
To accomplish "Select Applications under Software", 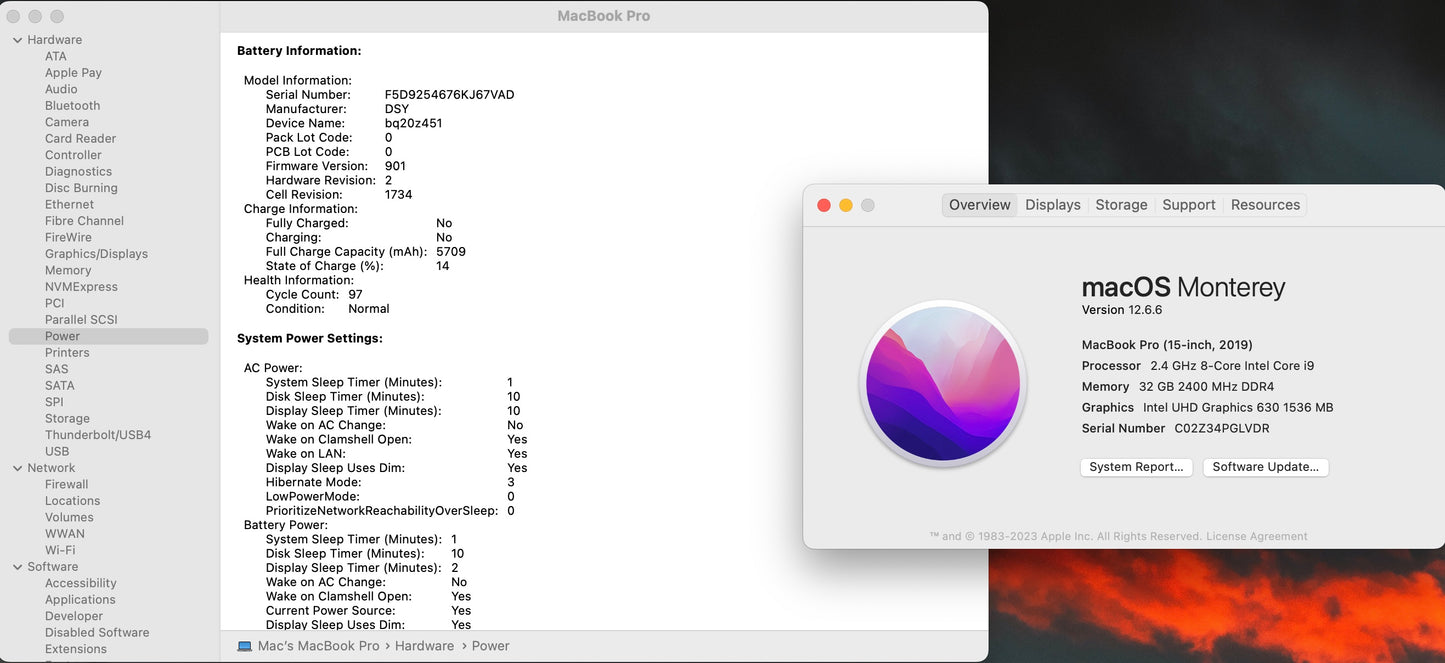I will 80,600.
